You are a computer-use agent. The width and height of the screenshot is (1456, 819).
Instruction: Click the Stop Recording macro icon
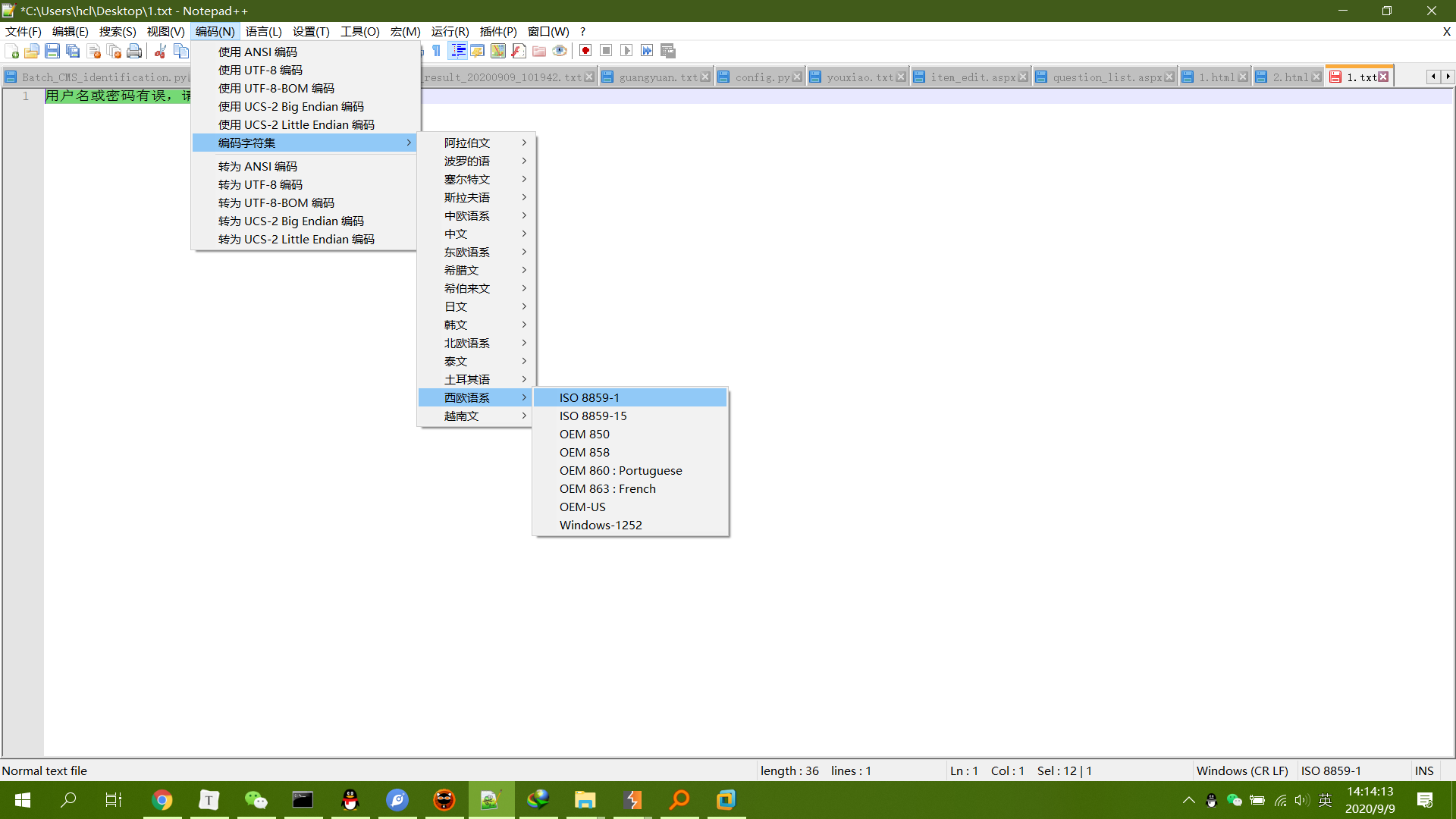point(606,51)
